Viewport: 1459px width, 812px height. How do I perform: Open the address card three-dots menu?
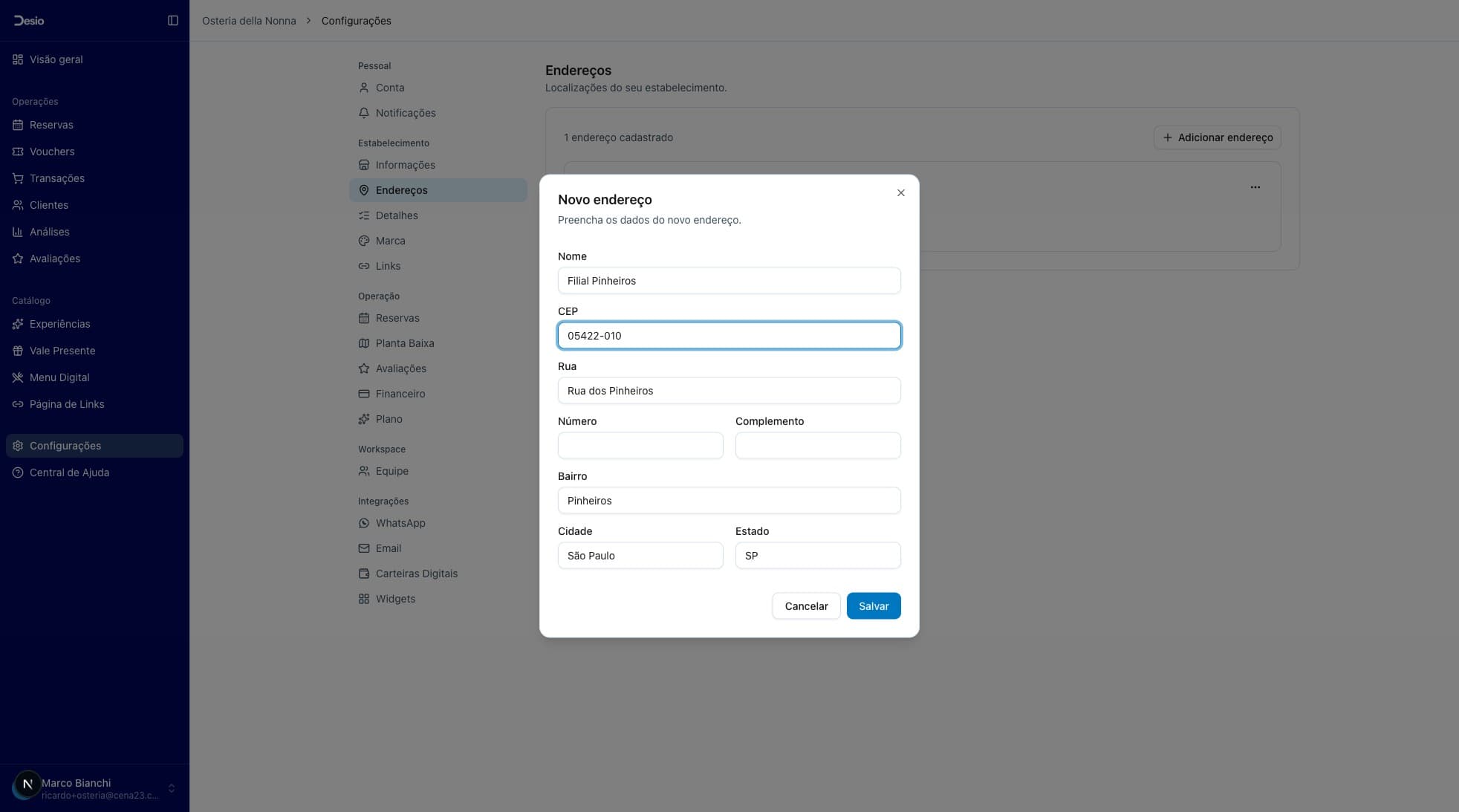coord(1255,187)
